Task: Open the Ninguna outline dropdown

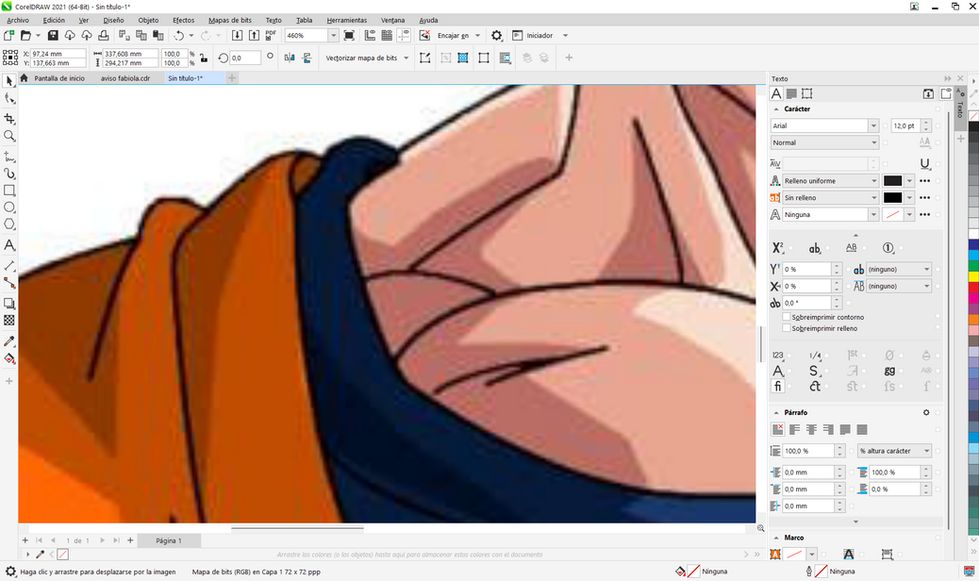Action: coord(873,214)
